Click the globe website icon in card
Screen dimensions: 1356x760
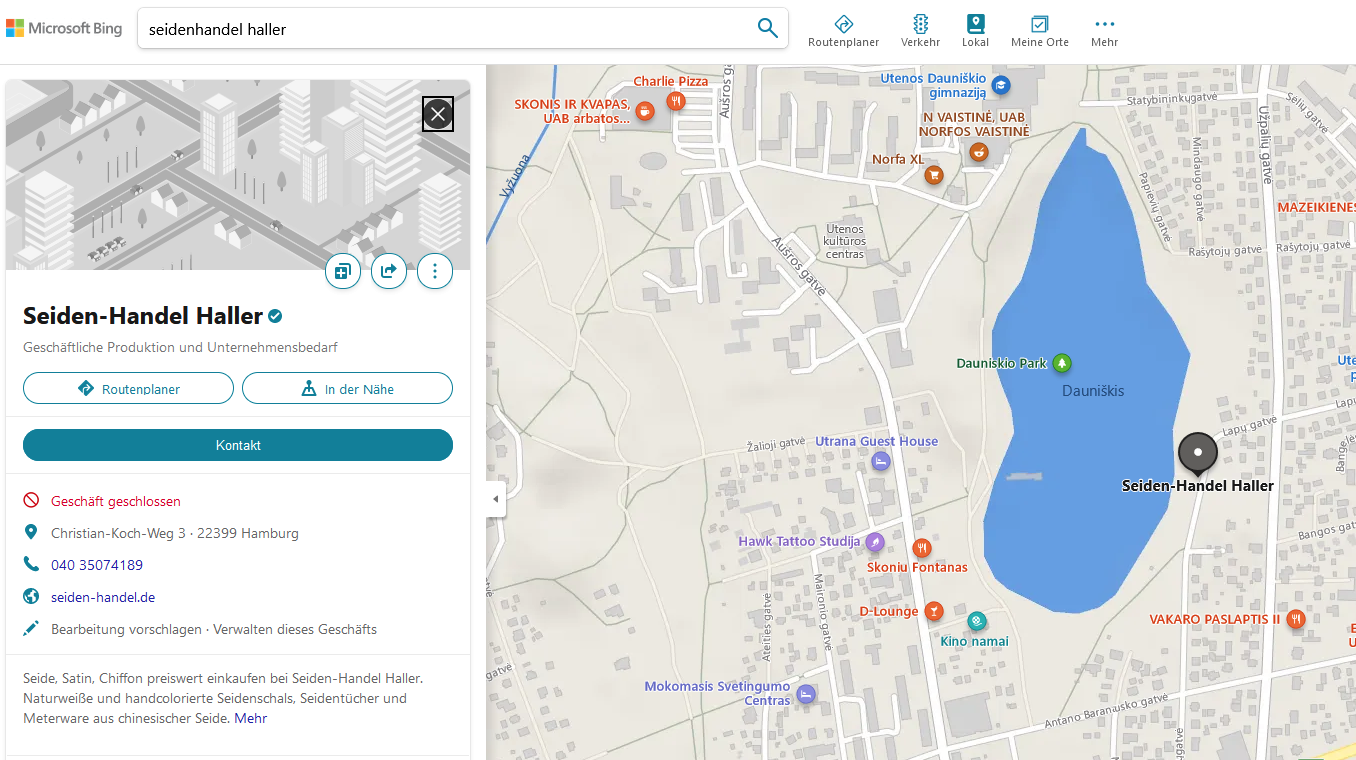(x=31, y=597)
